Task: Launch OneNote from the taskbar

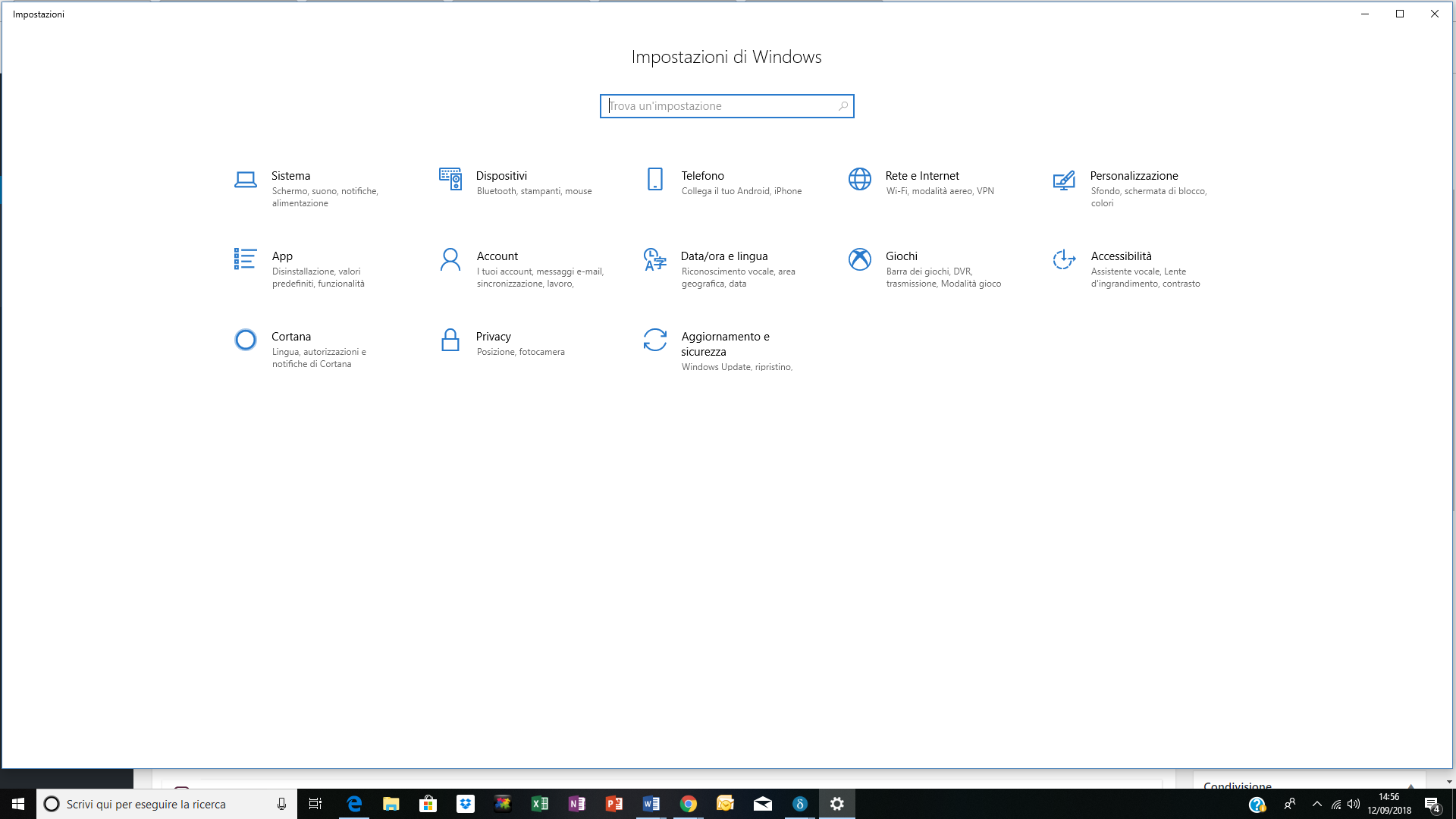Action: 577,804
